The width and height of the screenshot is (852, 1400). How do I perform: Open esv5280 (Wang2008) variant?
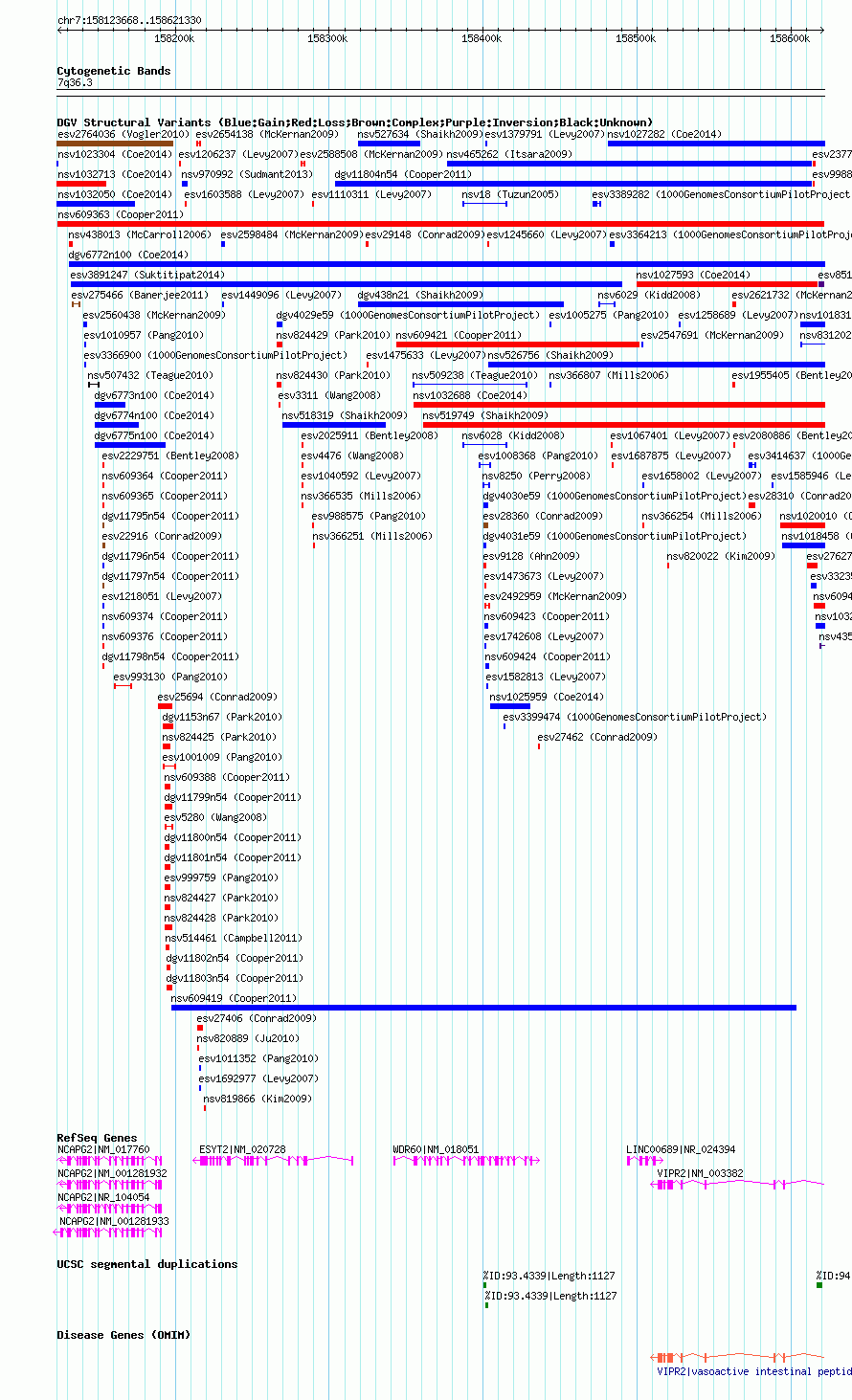click(x=215, y=817)
